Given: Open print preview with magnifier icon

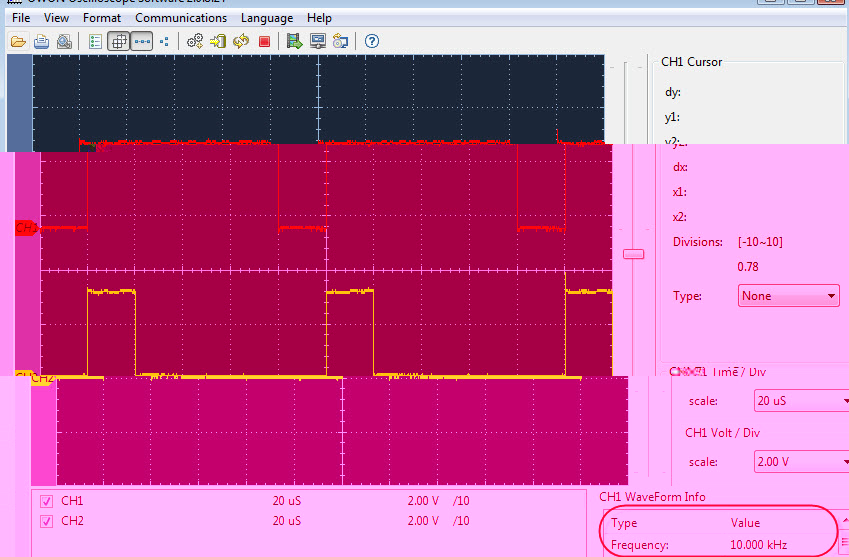Looking at the screenshot, I should point(64,41).
